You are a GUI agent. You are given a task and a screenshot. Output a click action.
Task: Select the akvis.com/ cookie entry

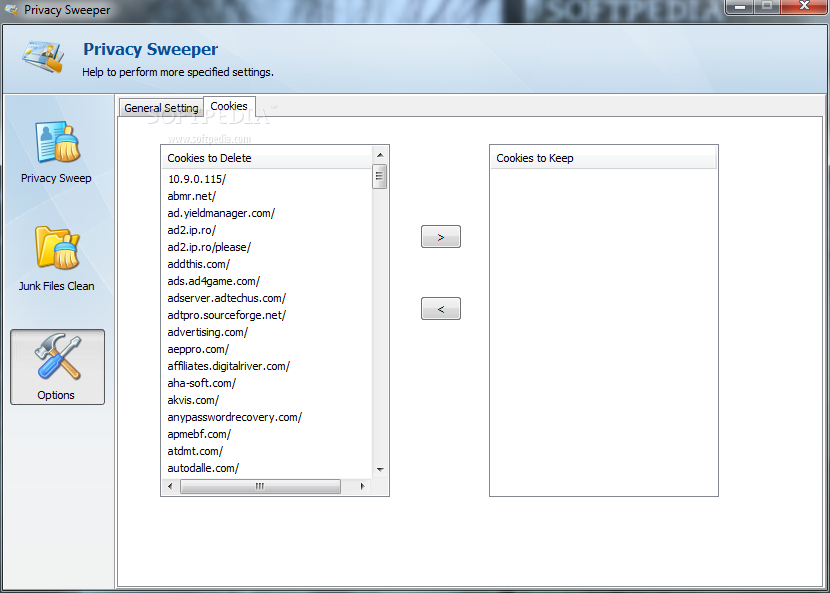pos(193,400)
